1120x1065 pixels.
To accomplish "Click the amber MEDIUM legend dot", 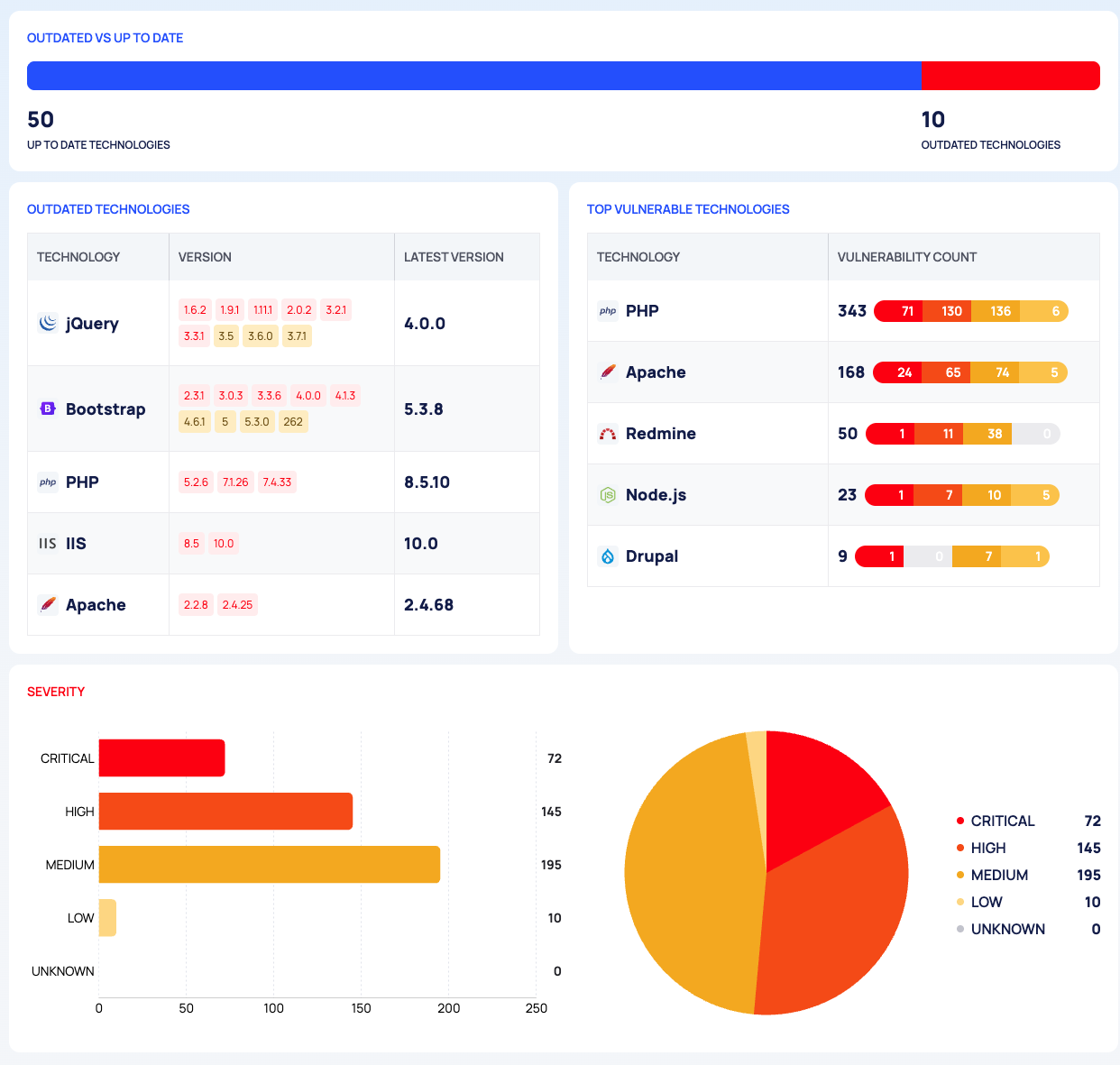I will click(x=960, y=875).
